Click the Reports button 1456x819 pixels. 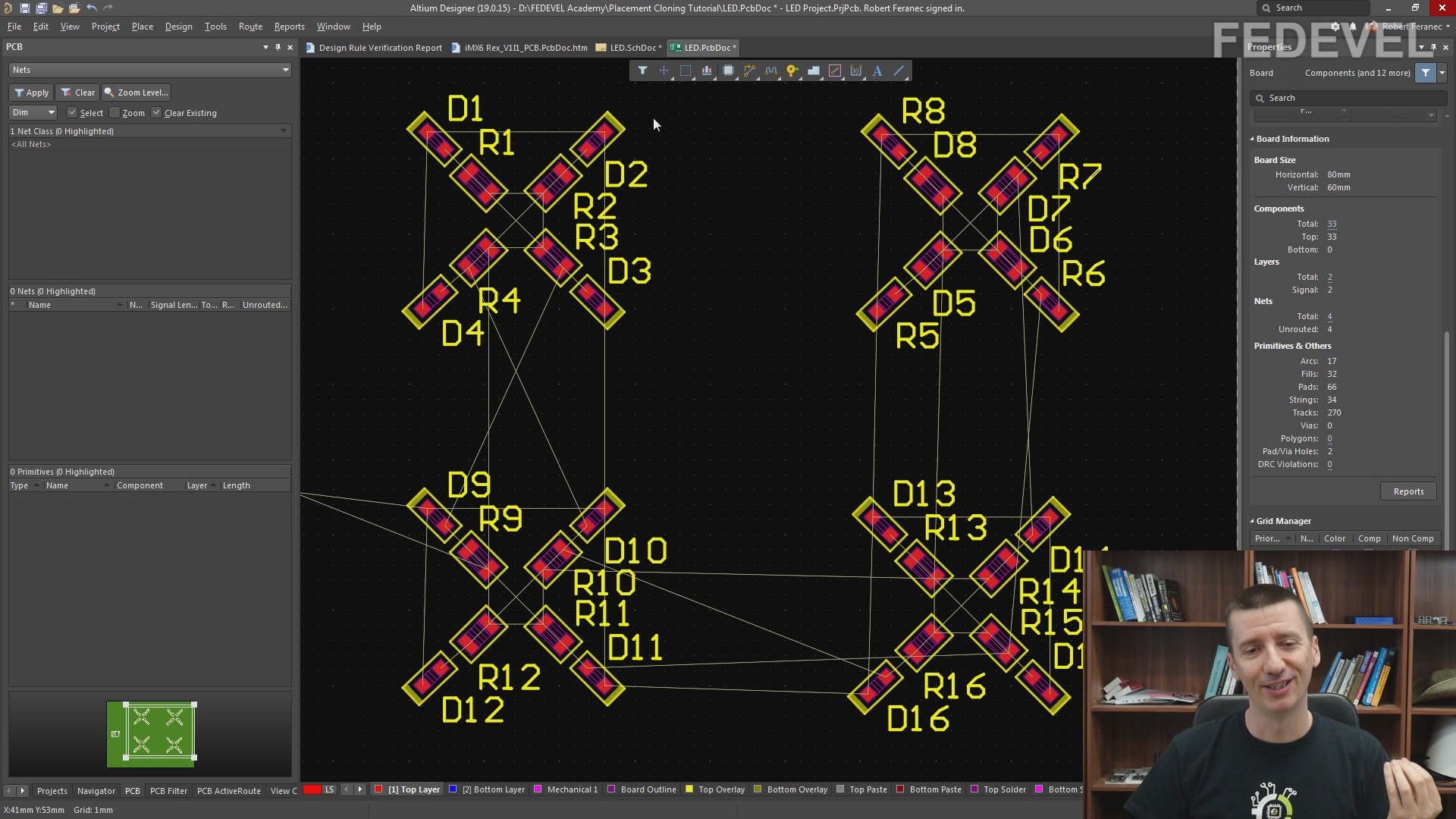[1408, 491]
